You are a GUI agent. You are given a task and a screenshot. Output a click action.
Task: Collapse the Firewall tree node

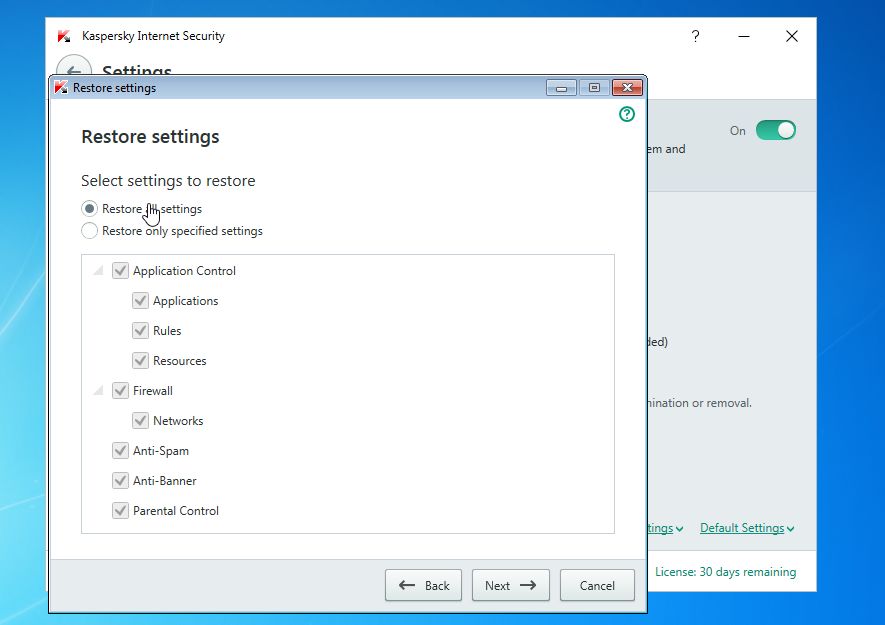pos(99,391)
